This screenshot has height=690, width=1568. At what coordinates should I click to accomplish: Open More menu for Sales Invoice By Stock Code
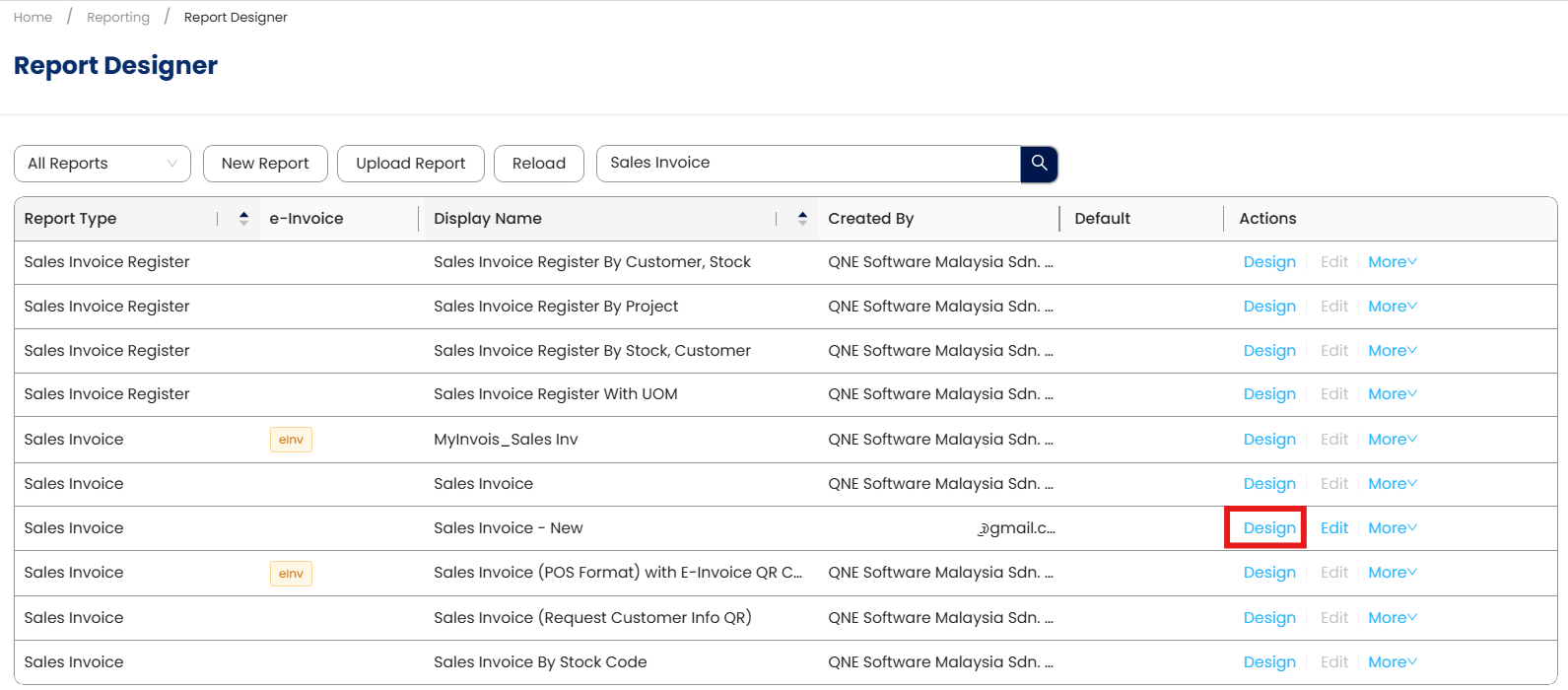click(1392, 662)
